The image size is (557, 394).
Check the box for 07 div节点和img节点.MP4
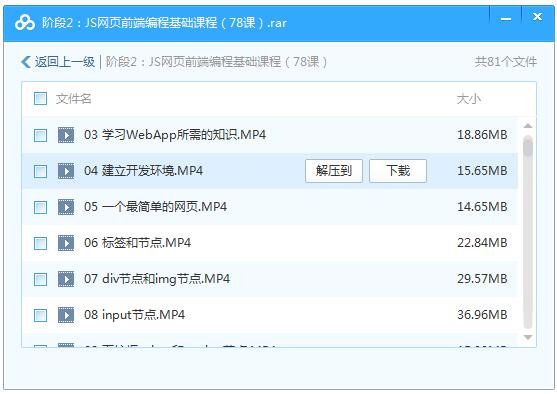point(40,279)
